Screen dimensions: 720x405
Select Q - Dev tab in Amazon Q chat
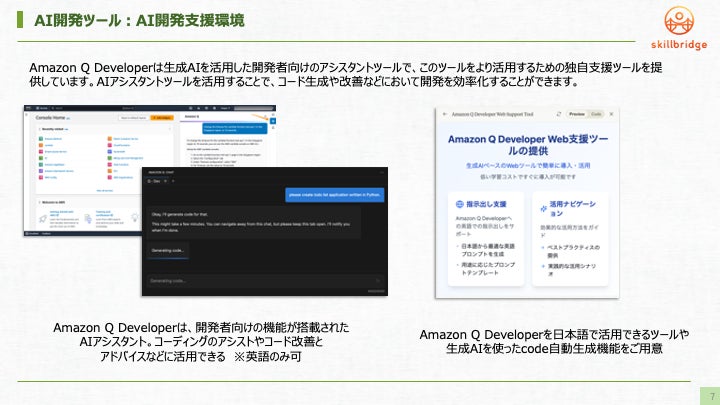[x=154, y=181]
